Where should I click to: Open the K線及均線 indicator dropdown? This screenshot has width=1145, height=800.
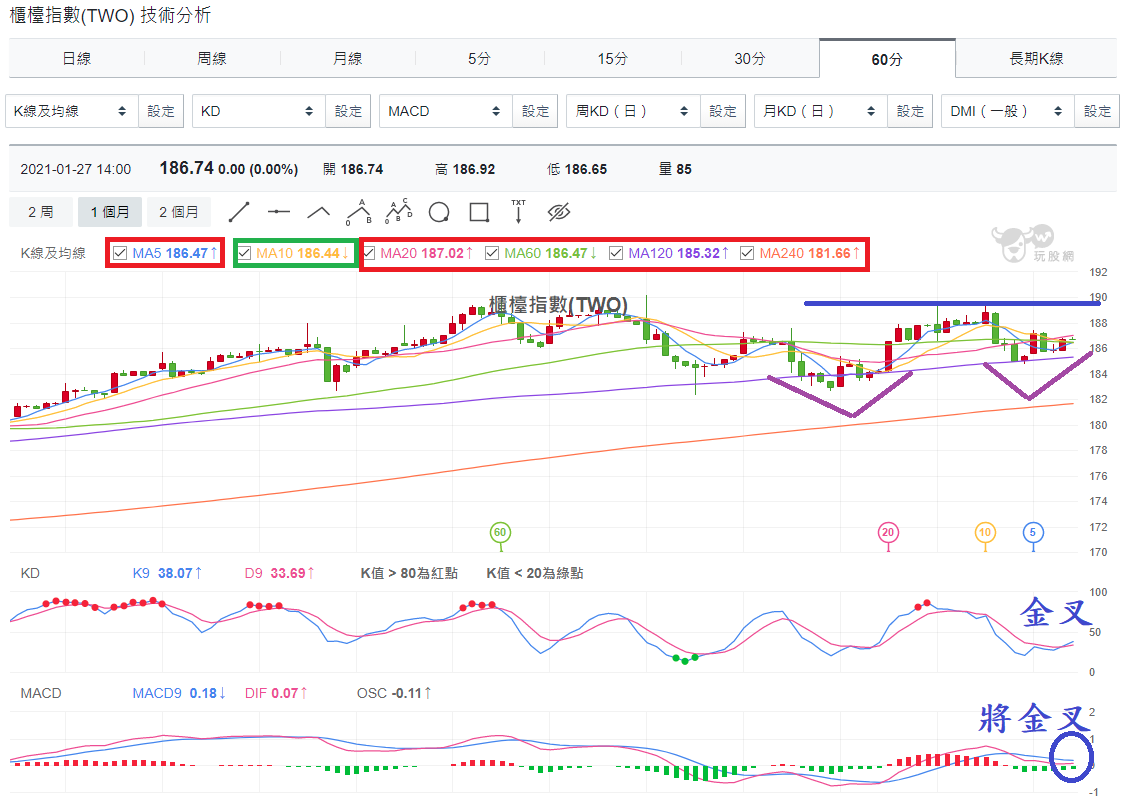tap(72, 111)
